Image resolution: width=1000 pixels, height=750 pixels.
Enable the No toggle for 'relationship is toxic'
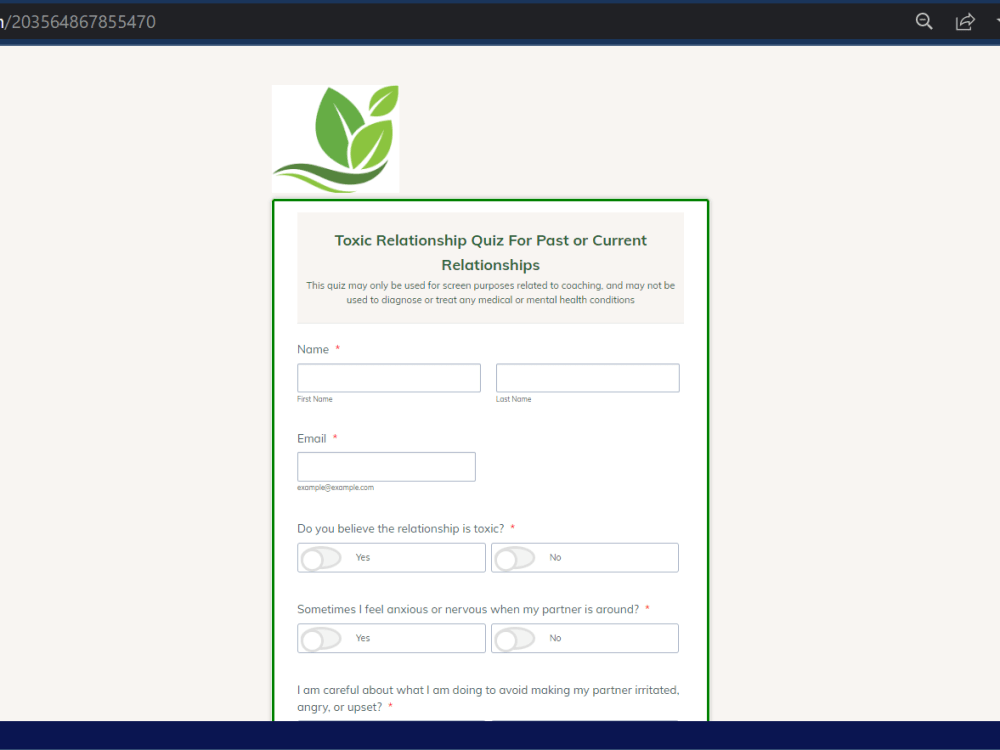pyautogui.click(x=584, y=557)
